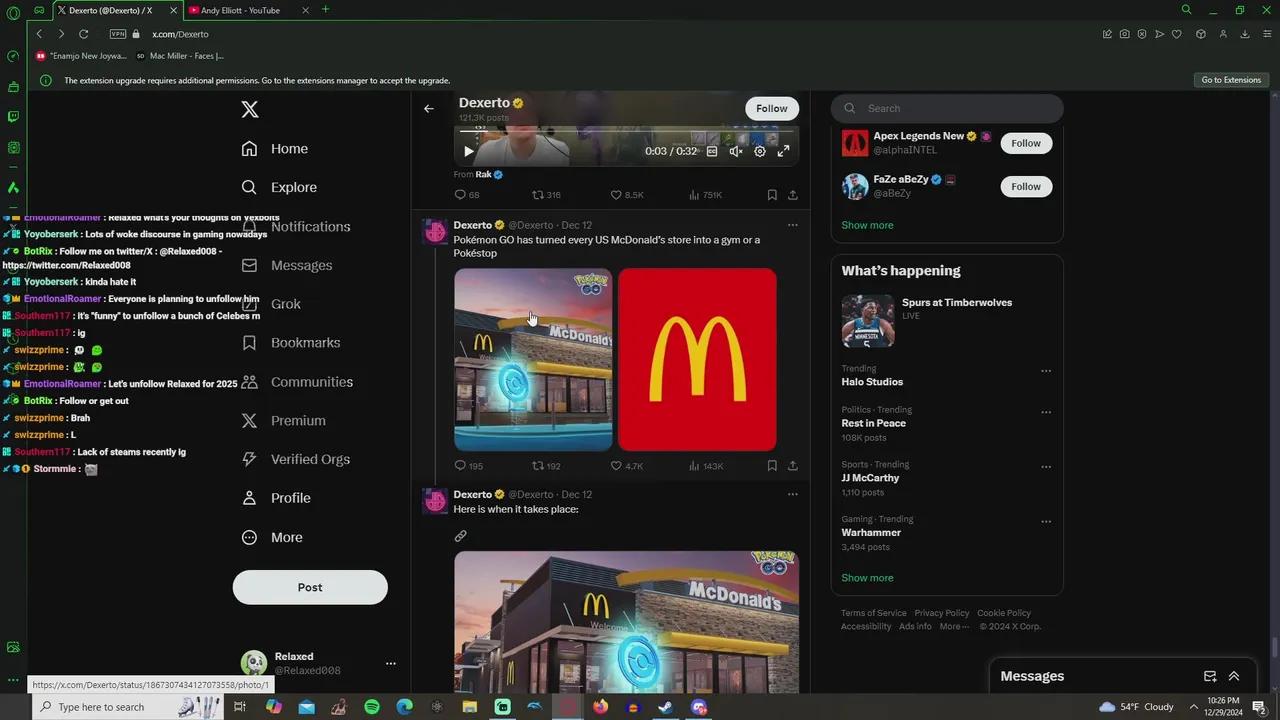The width and height of the screenshot is (1280, 720).
Task: Open the three-dot menu on Dexerto's Pokémon tweet
Action: (792, 225)
